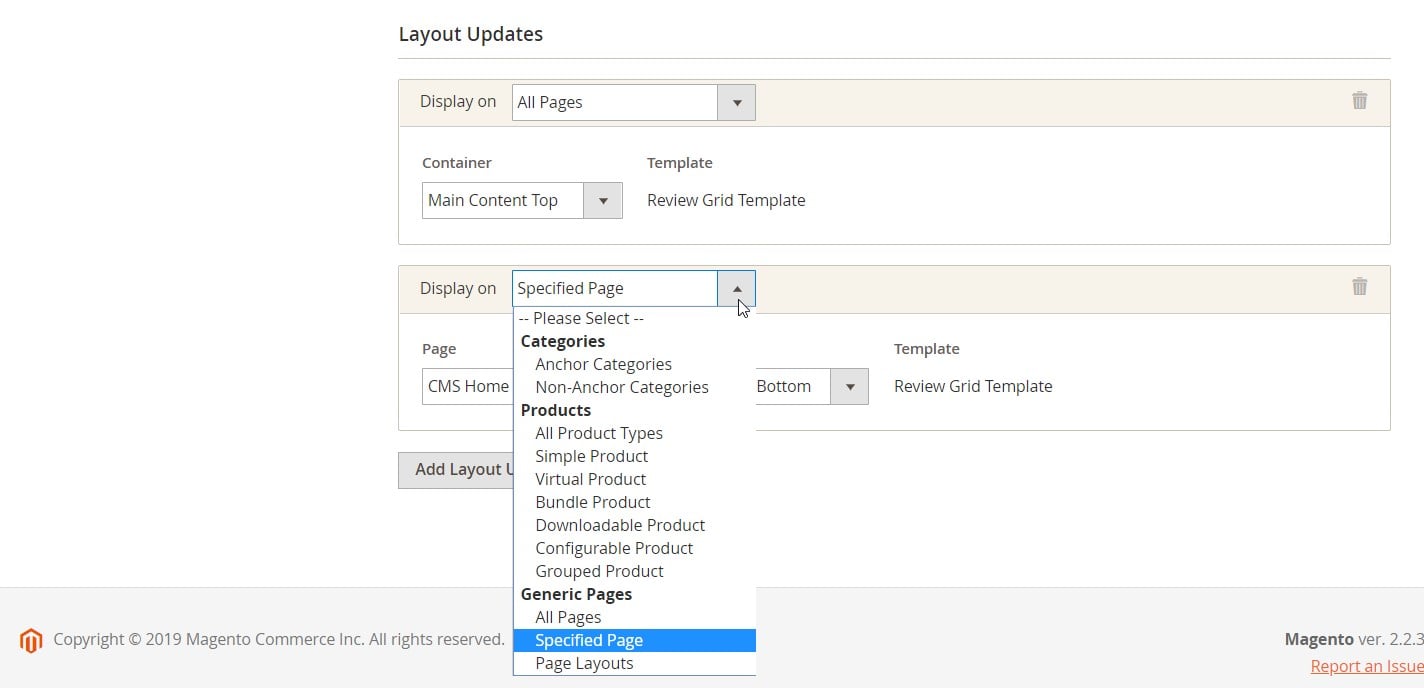The height and width of the screenshot is (688, 1424).
Task: Click the Container label in first block
Action: [x=457, y=162]
